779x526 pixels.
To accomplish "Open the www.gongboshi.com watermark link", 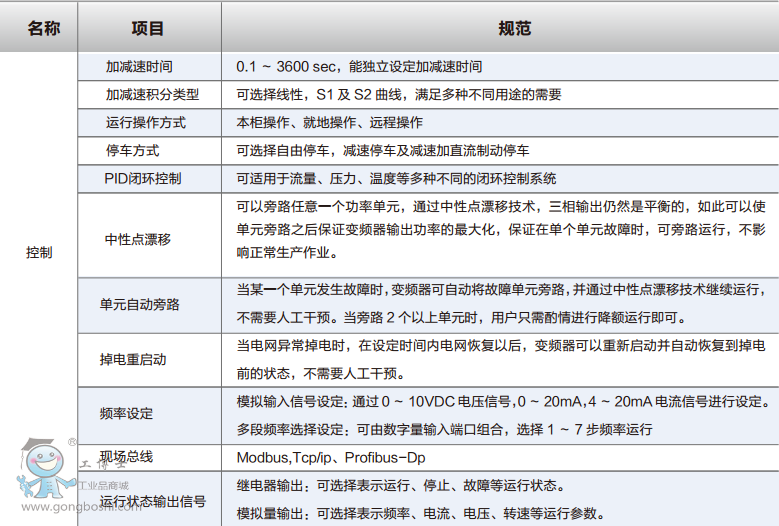I will tap(72, 507).
